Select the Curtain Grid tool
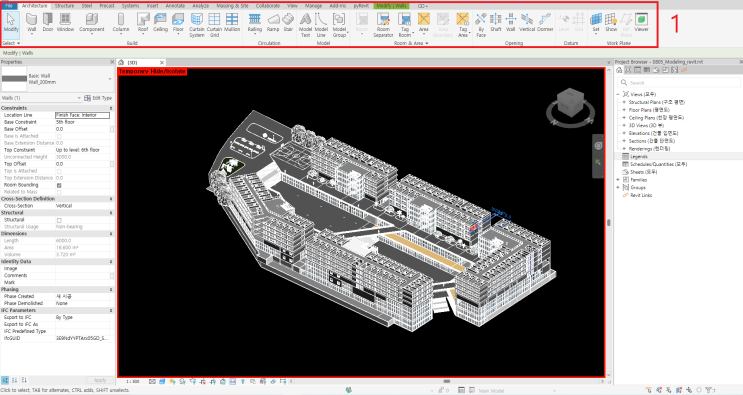 [x=214, y=25]
